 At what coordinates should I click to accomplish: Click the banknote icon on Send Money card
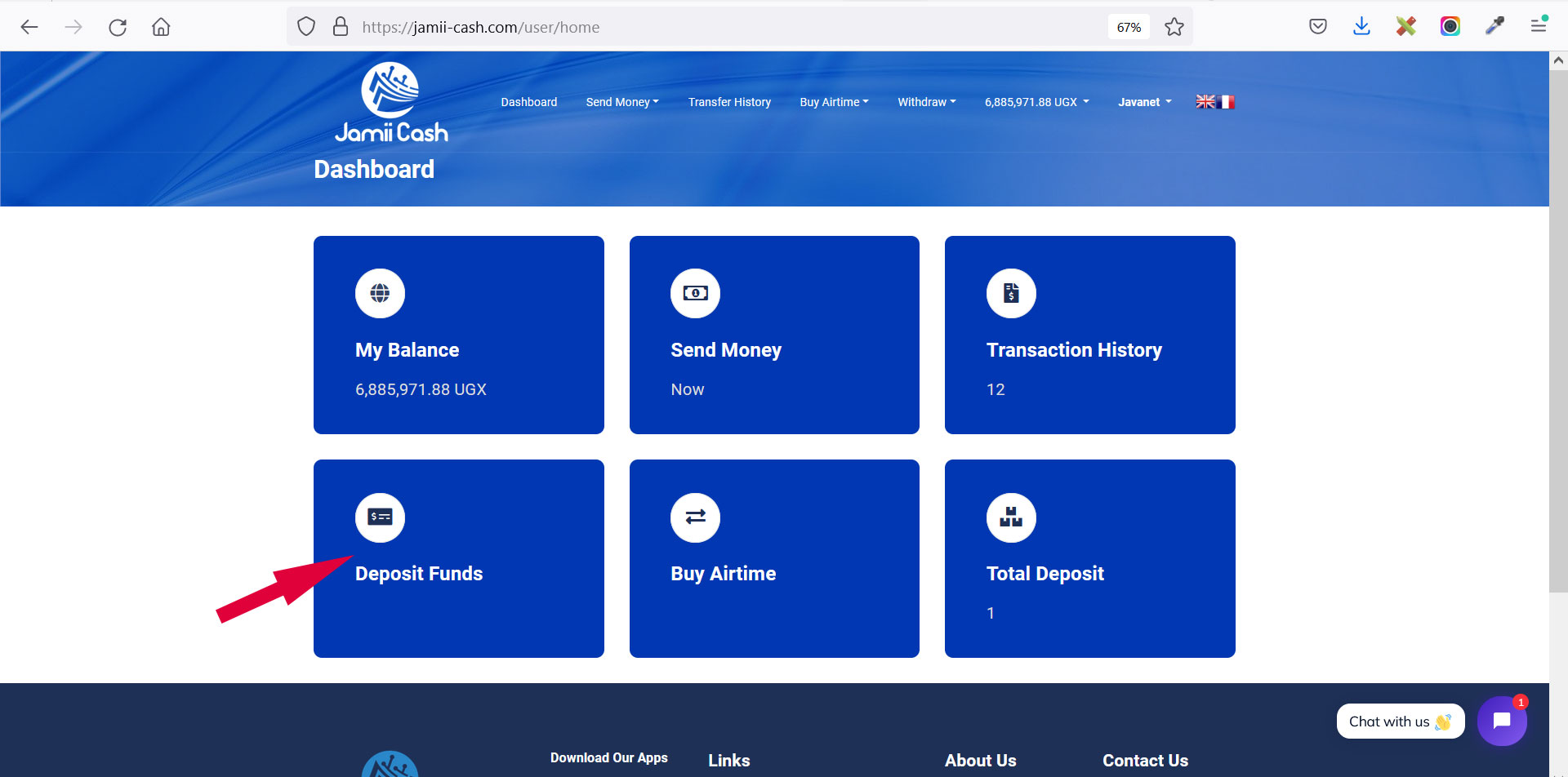pyautogui.click(x=695, y=293)
